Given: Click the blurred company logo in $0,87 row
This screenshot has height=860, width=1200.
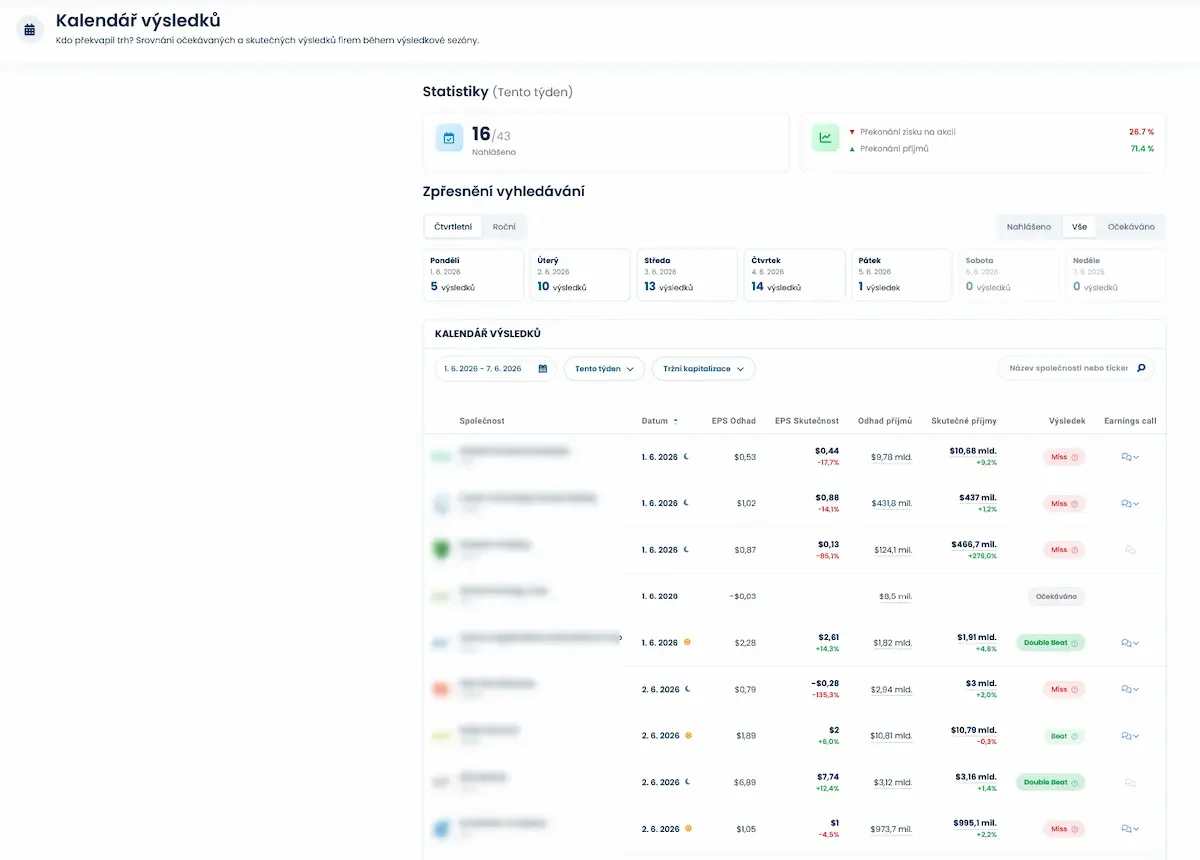Looking at the screenshot, I should point(440,550).
